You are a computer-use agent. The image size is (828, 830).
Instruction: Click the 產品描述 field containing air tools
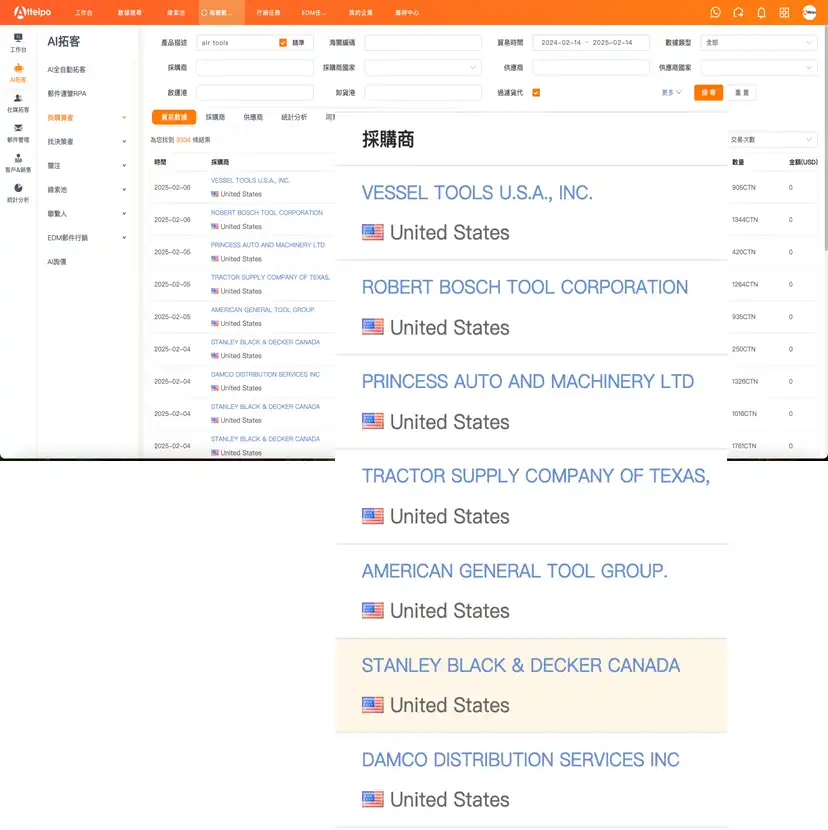click(254, 42)
